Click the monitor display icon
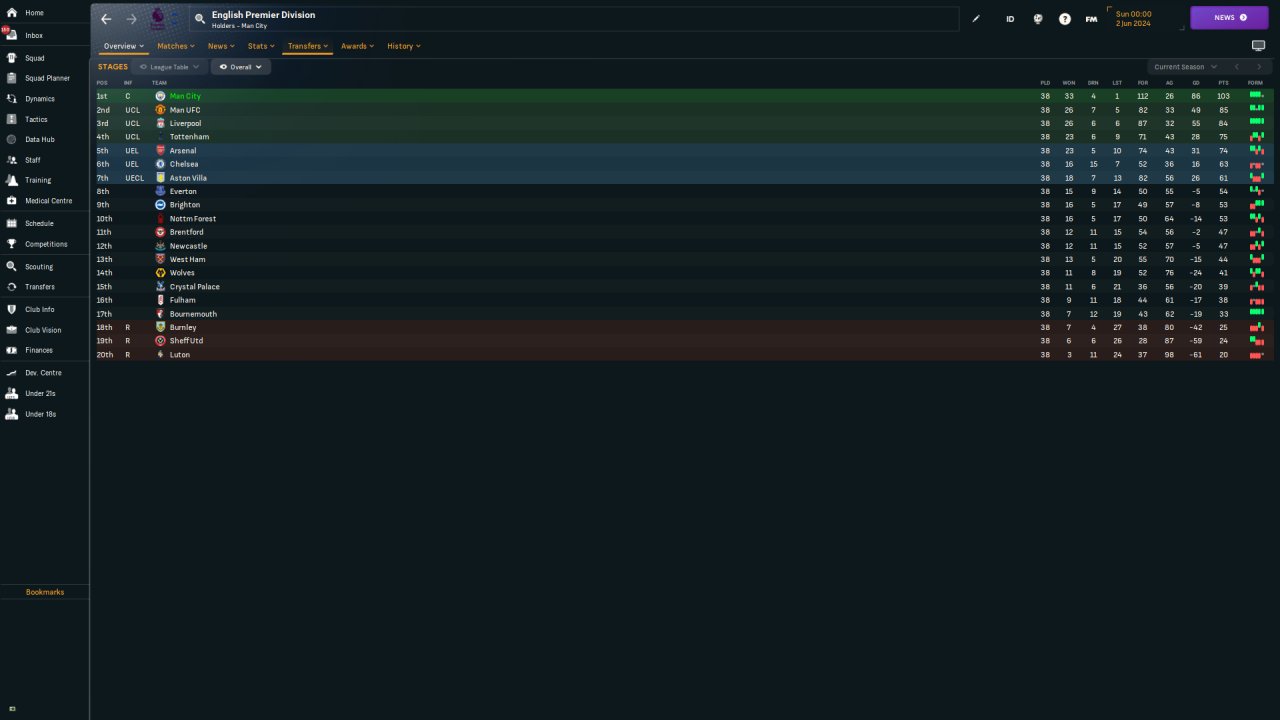This screenshot has width=1280, height=720. (1258, 46)
